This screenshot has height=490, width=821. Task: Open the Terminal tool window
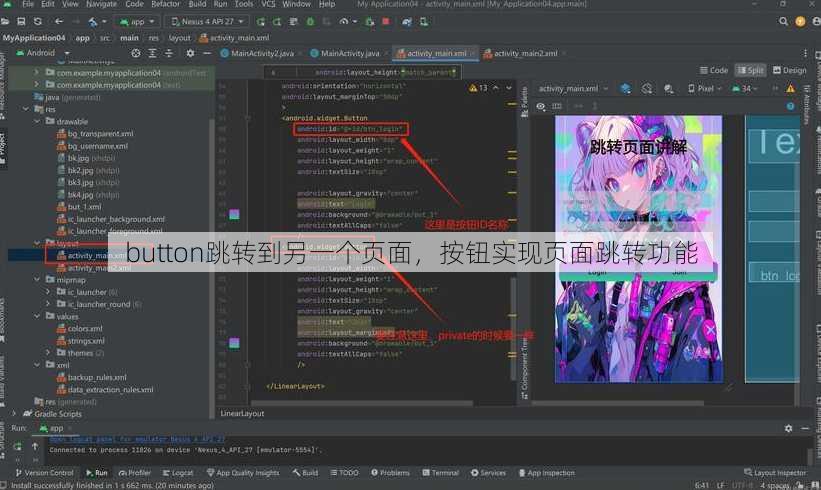tap(440, 473)
